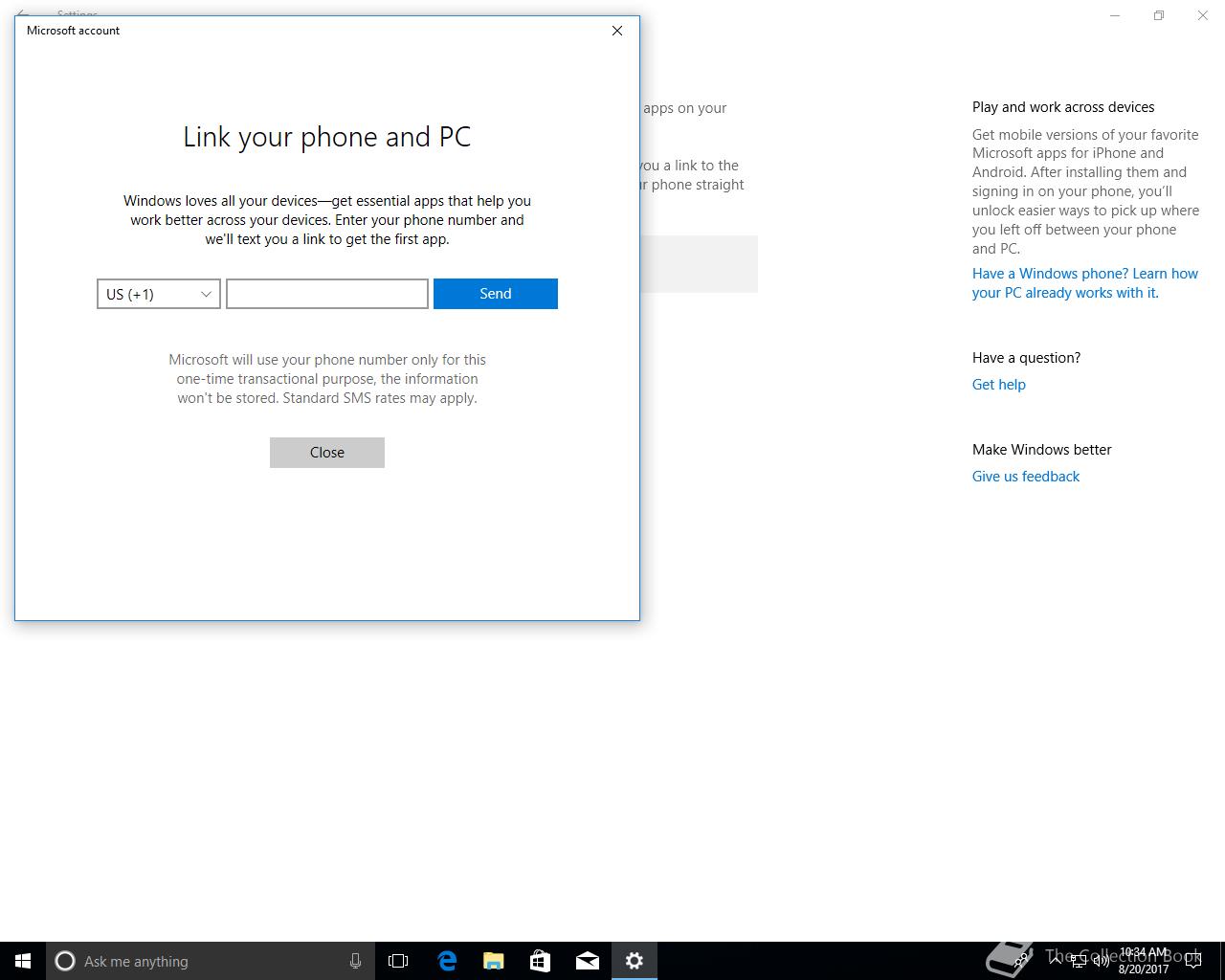Open the Action Center notification icon

1193,961
